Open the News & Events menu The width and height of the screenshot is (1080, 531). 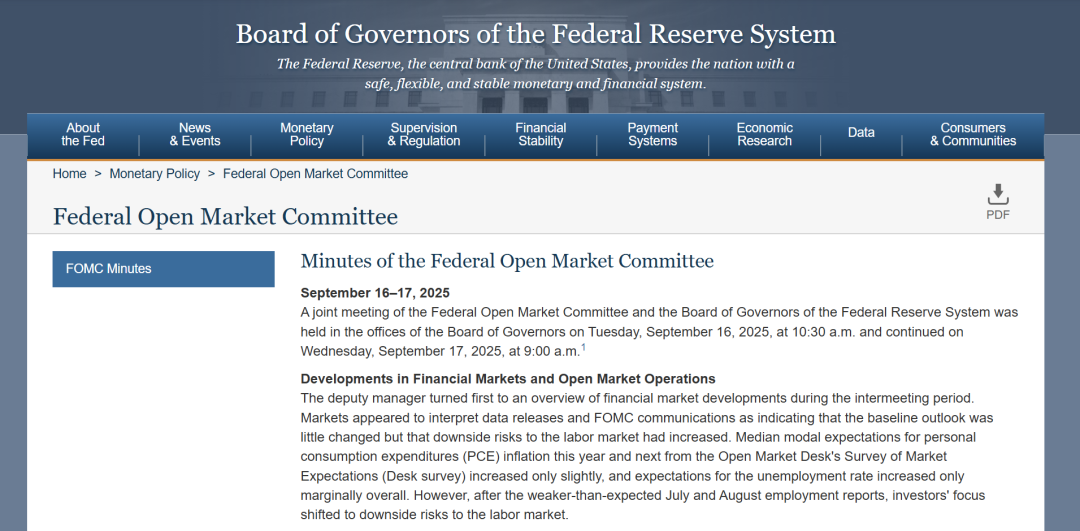click(195, 135)
